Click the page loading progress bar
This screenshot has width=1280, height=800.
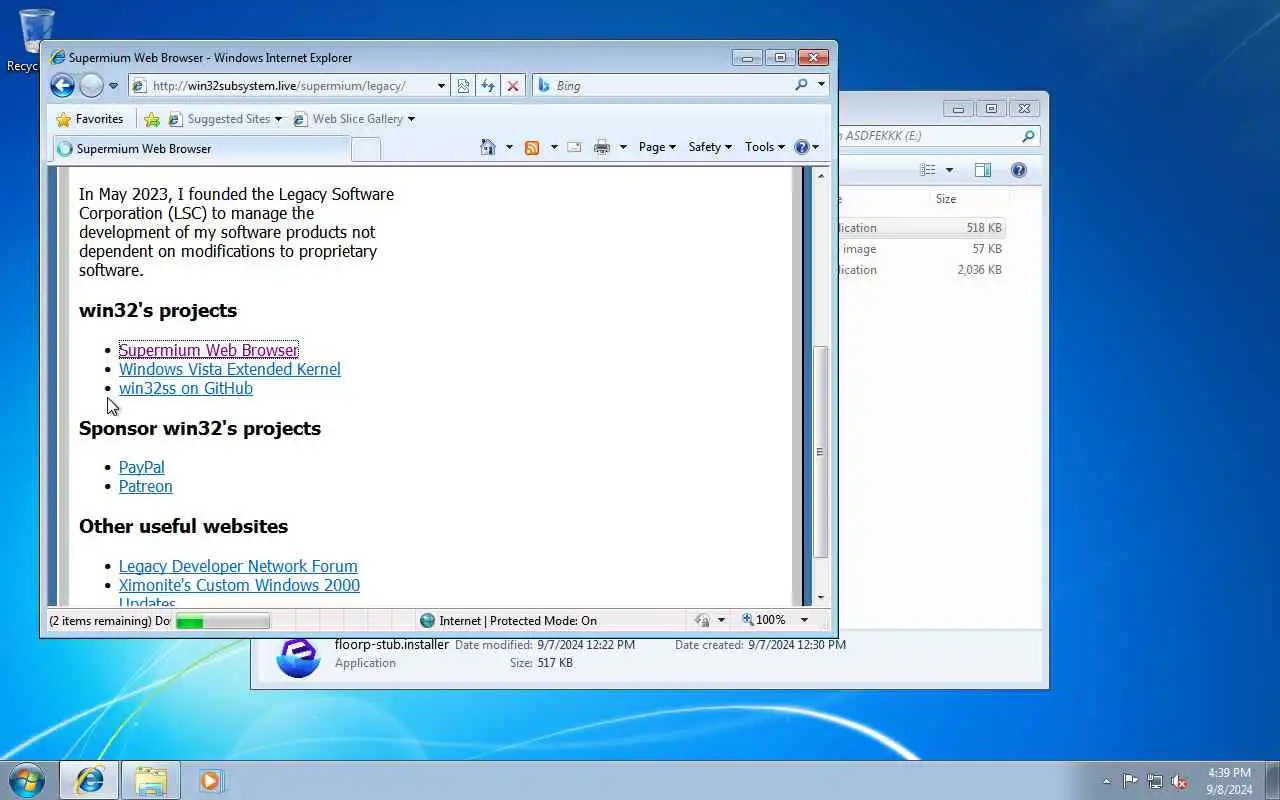[223, 621]
